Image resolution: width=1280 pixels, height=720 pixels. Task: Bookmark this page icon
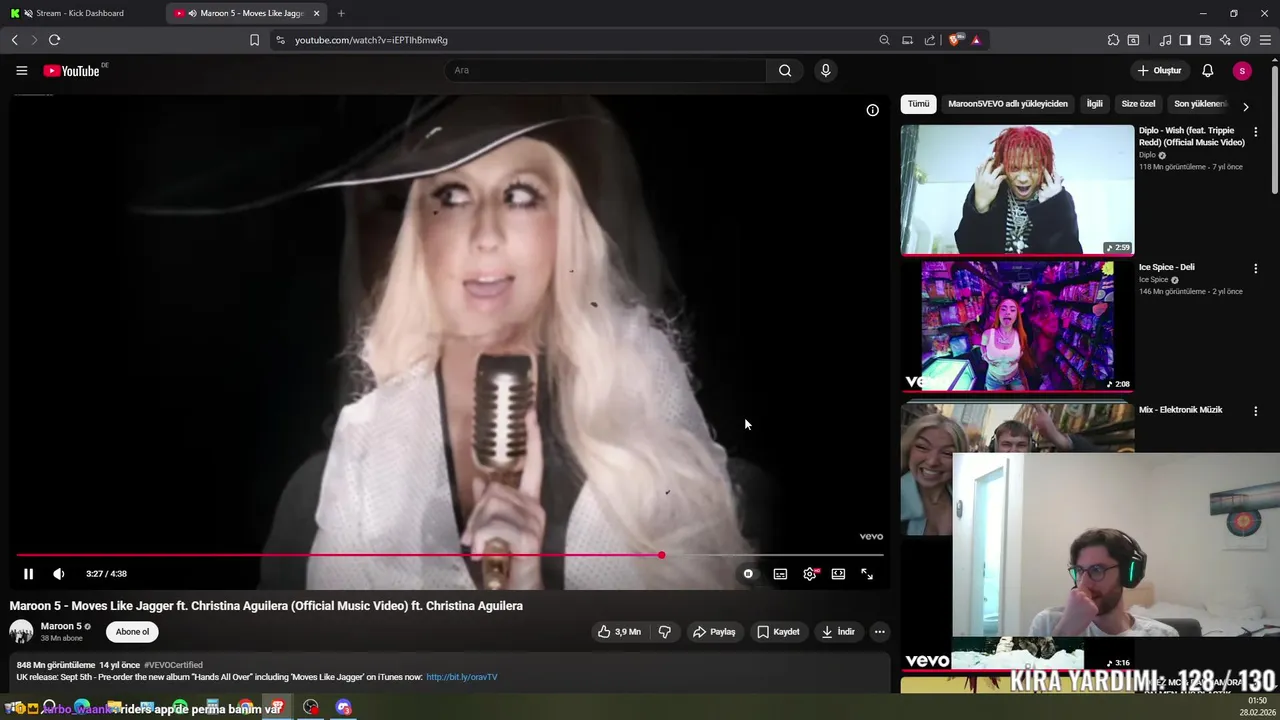[254, 40]
